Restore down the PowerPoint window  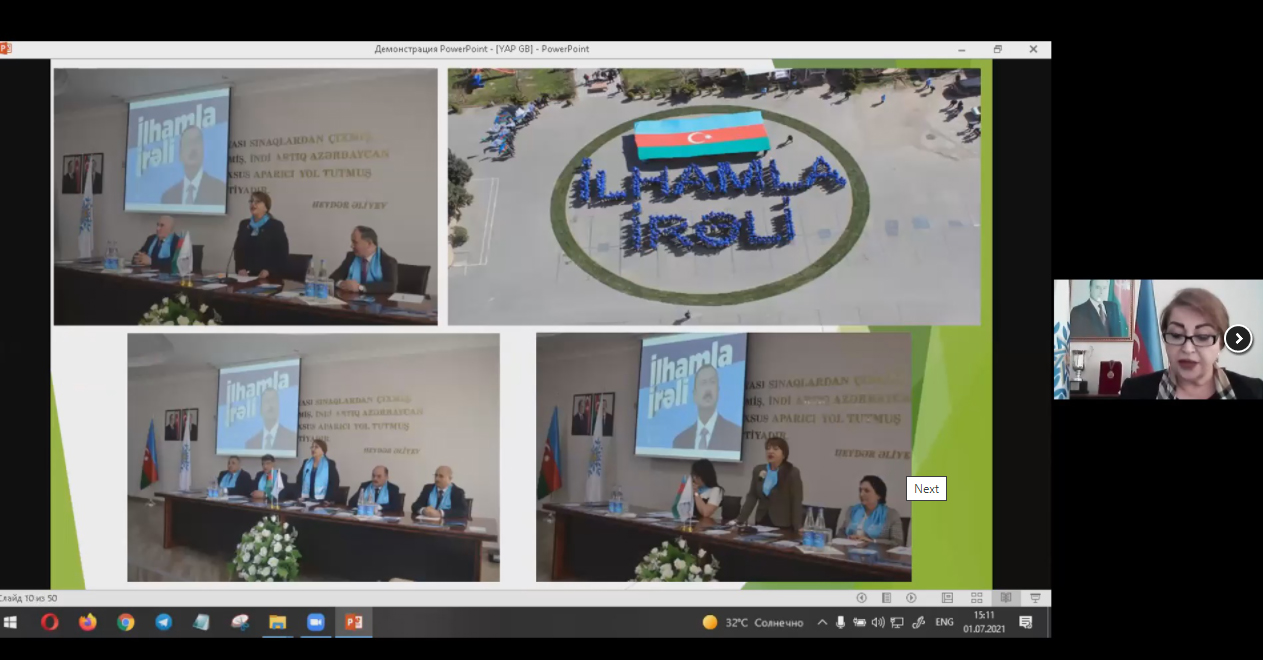pos(998,49)
